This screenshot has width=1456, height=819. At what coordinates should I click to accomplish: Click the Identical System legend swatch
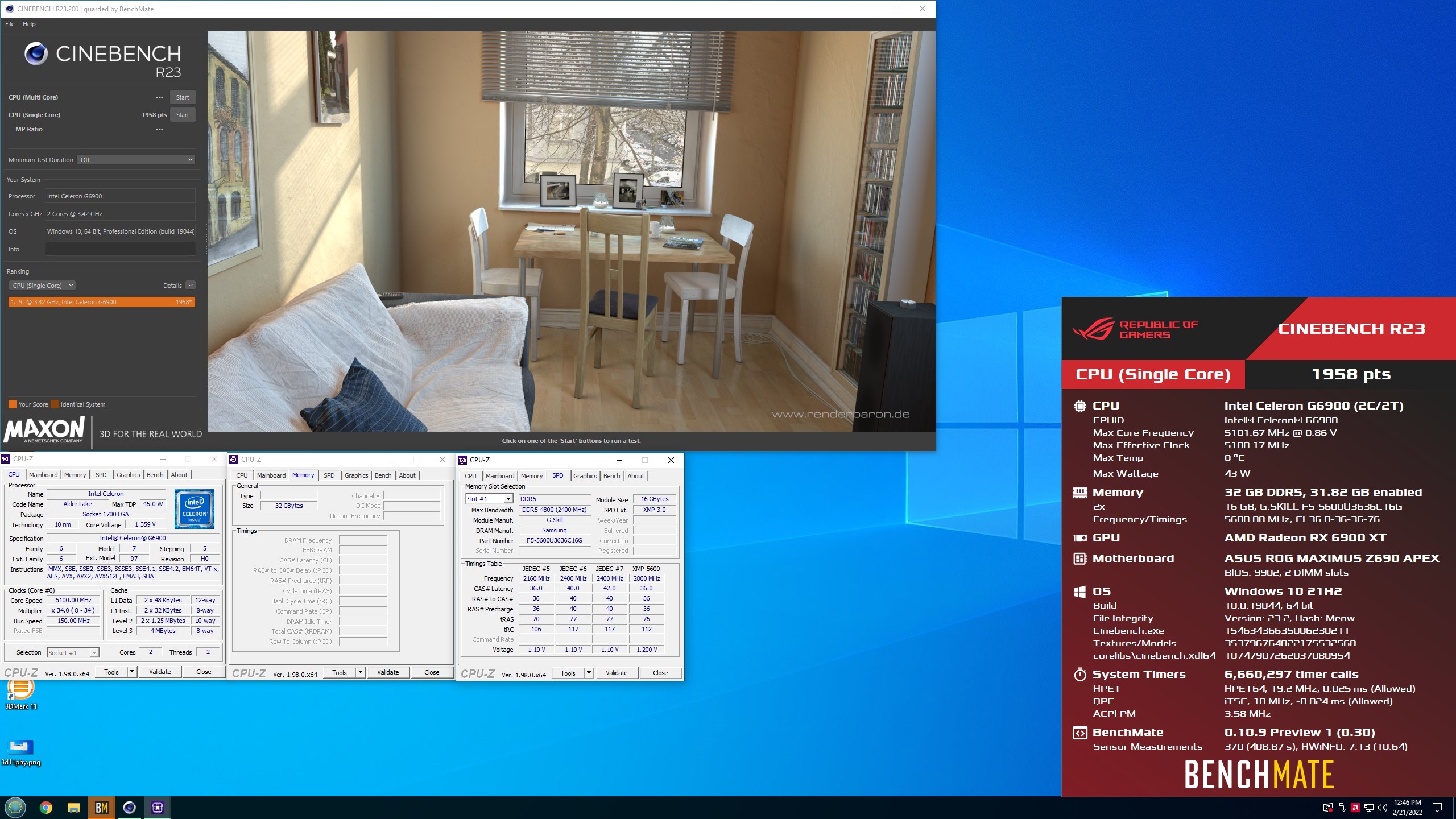(55, 404)
